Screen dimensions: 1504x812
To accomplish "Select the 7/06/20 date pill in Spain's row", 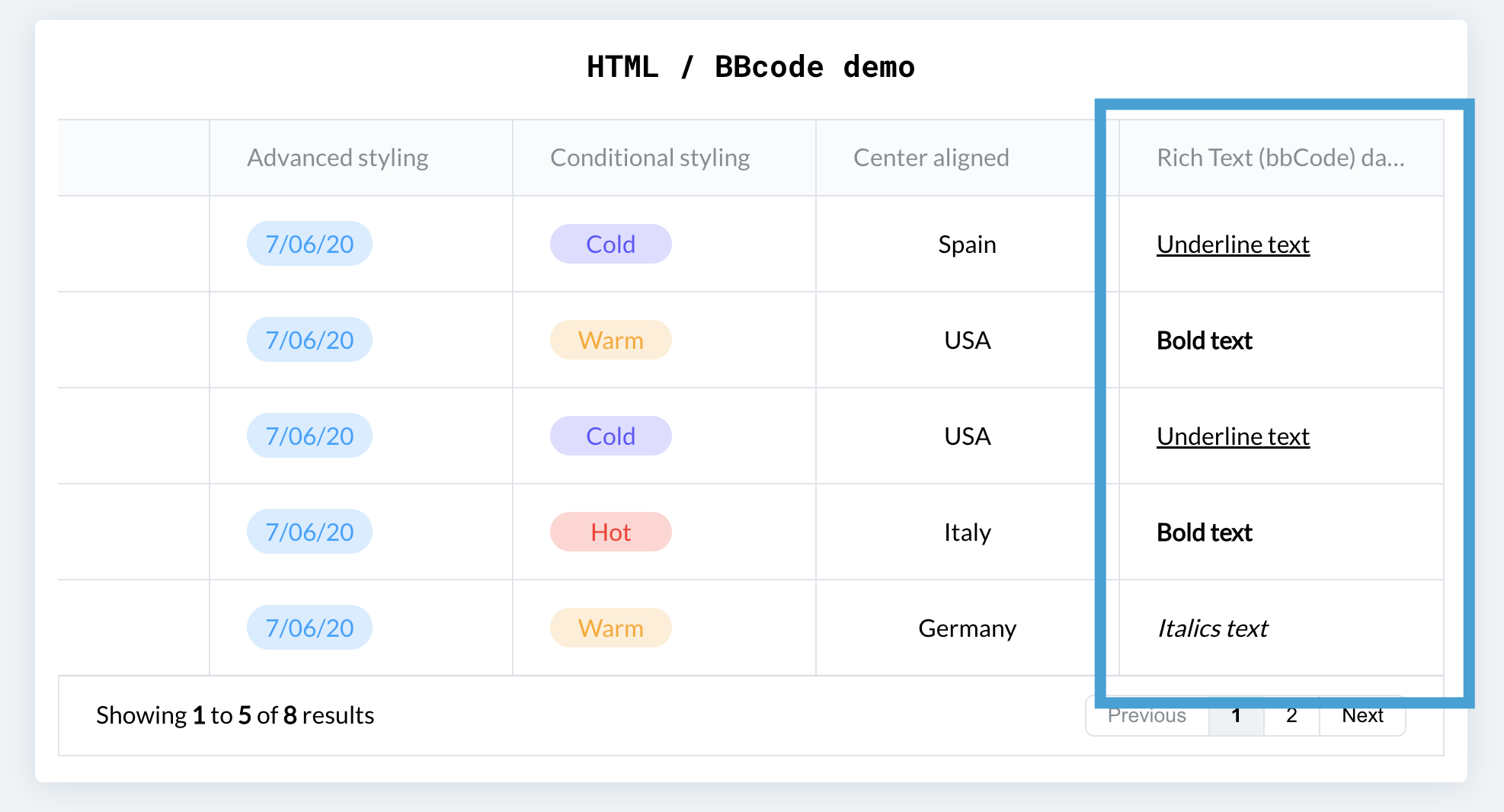I will (309, 244).
